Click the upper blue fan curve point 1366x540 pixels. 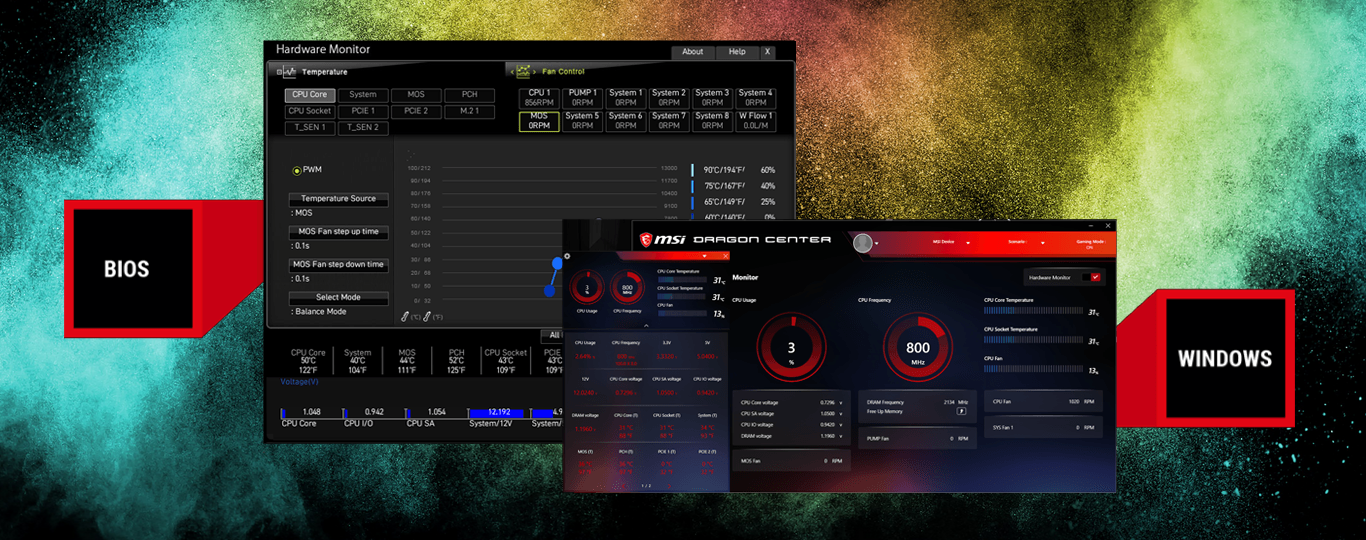557,263
